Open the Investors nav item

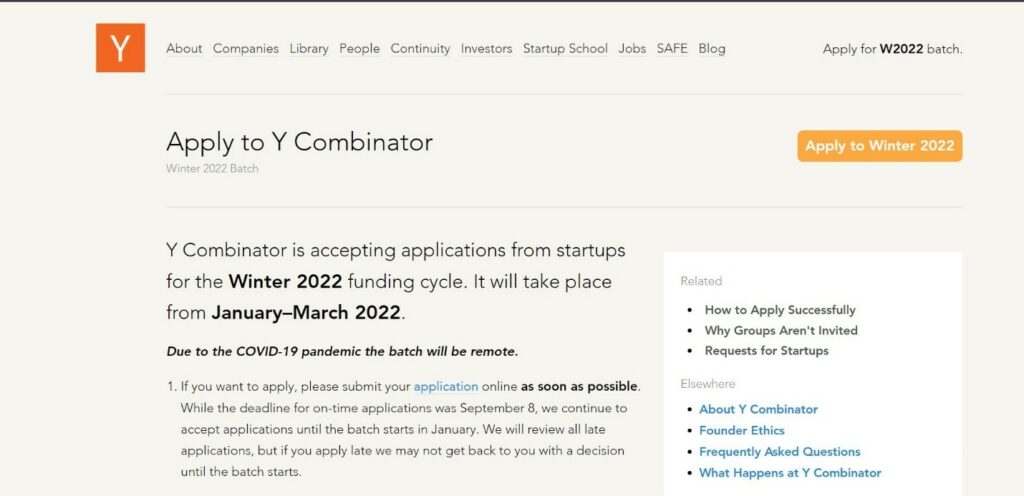[x=487, y=48]
